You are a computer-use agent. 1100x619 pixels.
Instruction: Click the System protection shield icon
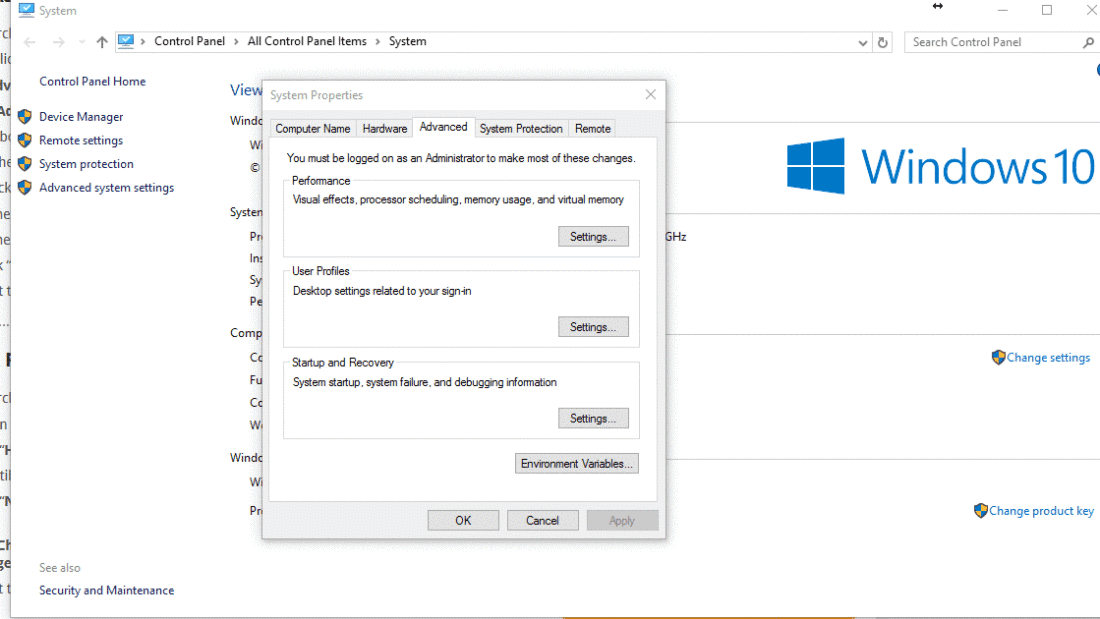(25, 164)
